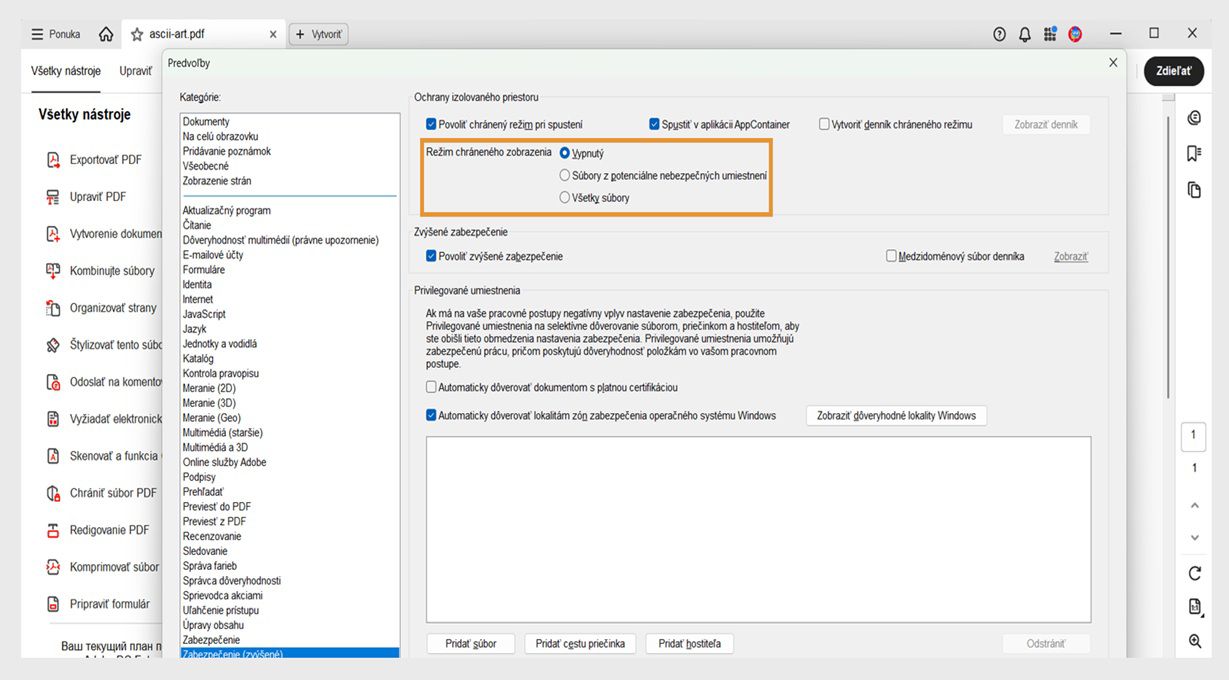Select JavaScript in the categories list
The width and height of the screenshot is (1229, 680).
pos(204,314)
